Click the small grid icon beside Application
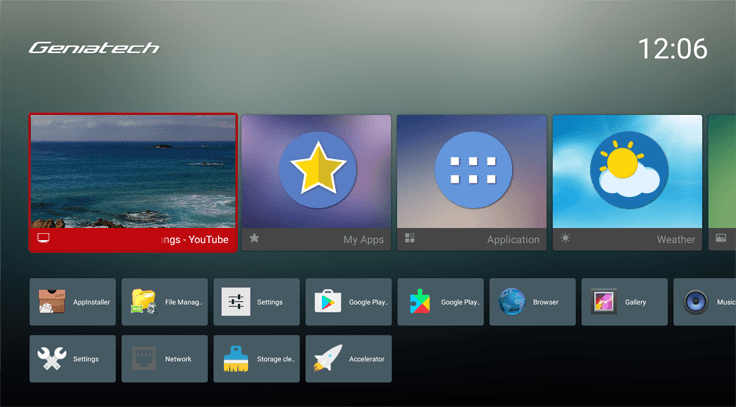The height and width of the screenshot is (407, 736). pos(410,238)
